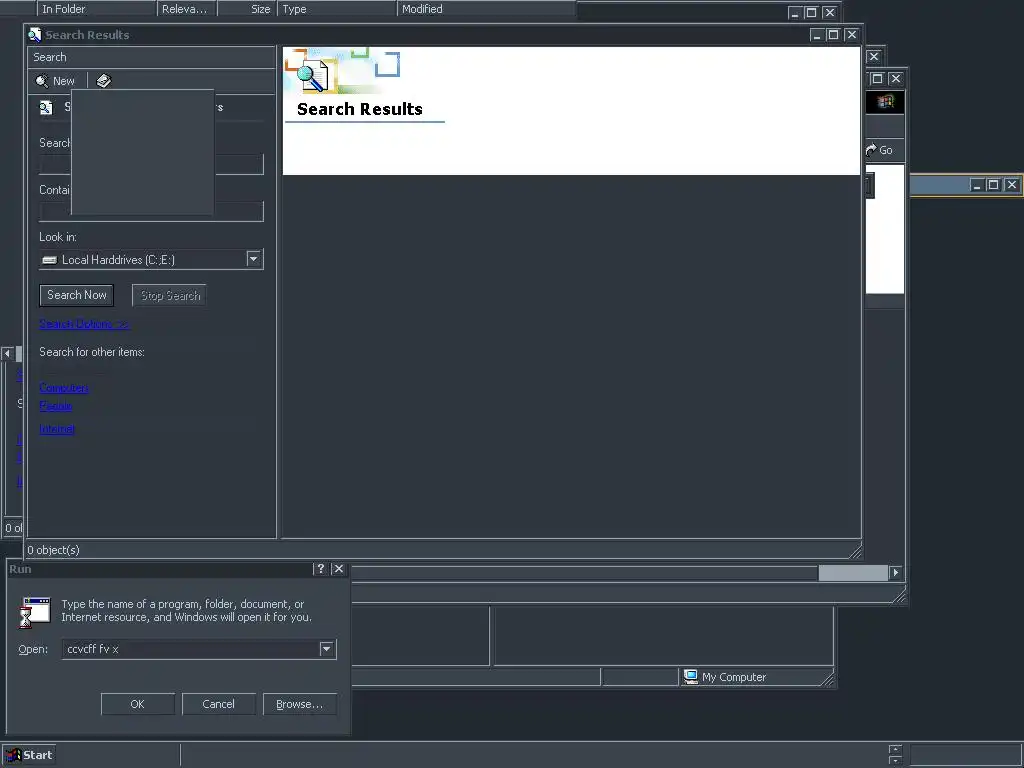
Task: Open the Internet search link
Action: click(x=57, y=429)
